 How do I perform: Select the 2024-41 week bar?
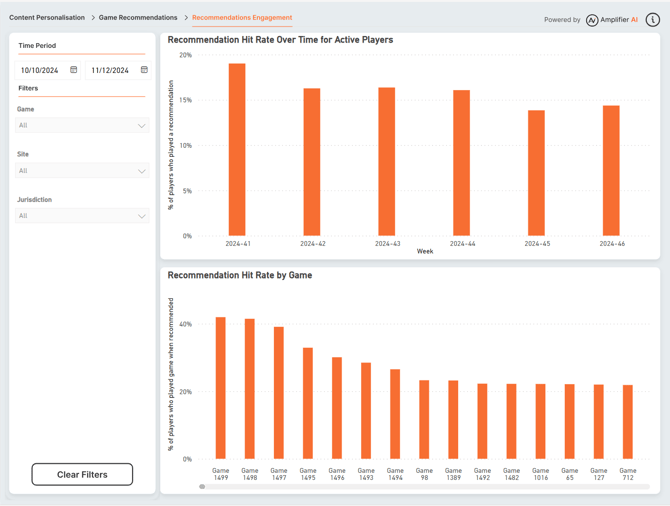[x=237, y=150]
